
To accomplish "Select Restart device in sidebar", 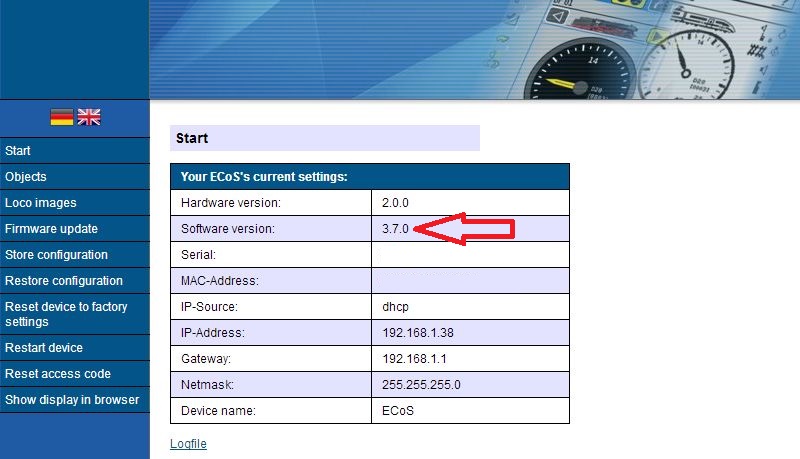I will pos(44,348).
